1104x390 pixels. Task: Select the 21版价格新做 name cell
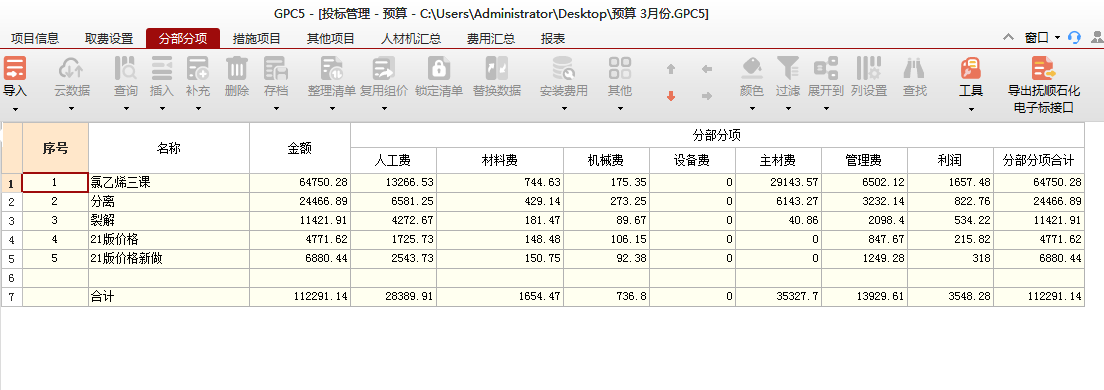[x=169, y=259]
